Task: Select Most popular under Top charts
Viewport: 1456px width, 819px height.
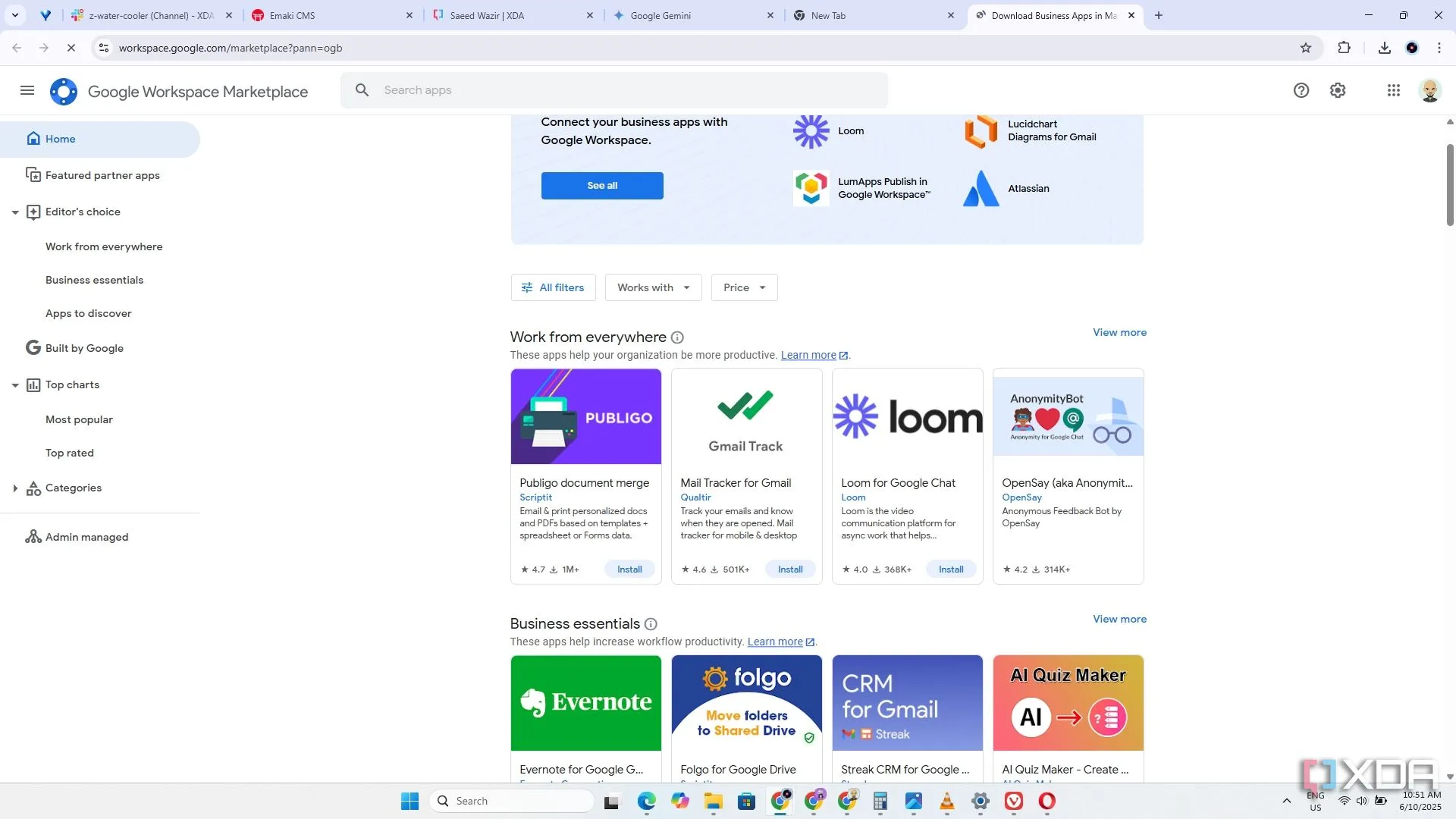Action: [79, 419]
